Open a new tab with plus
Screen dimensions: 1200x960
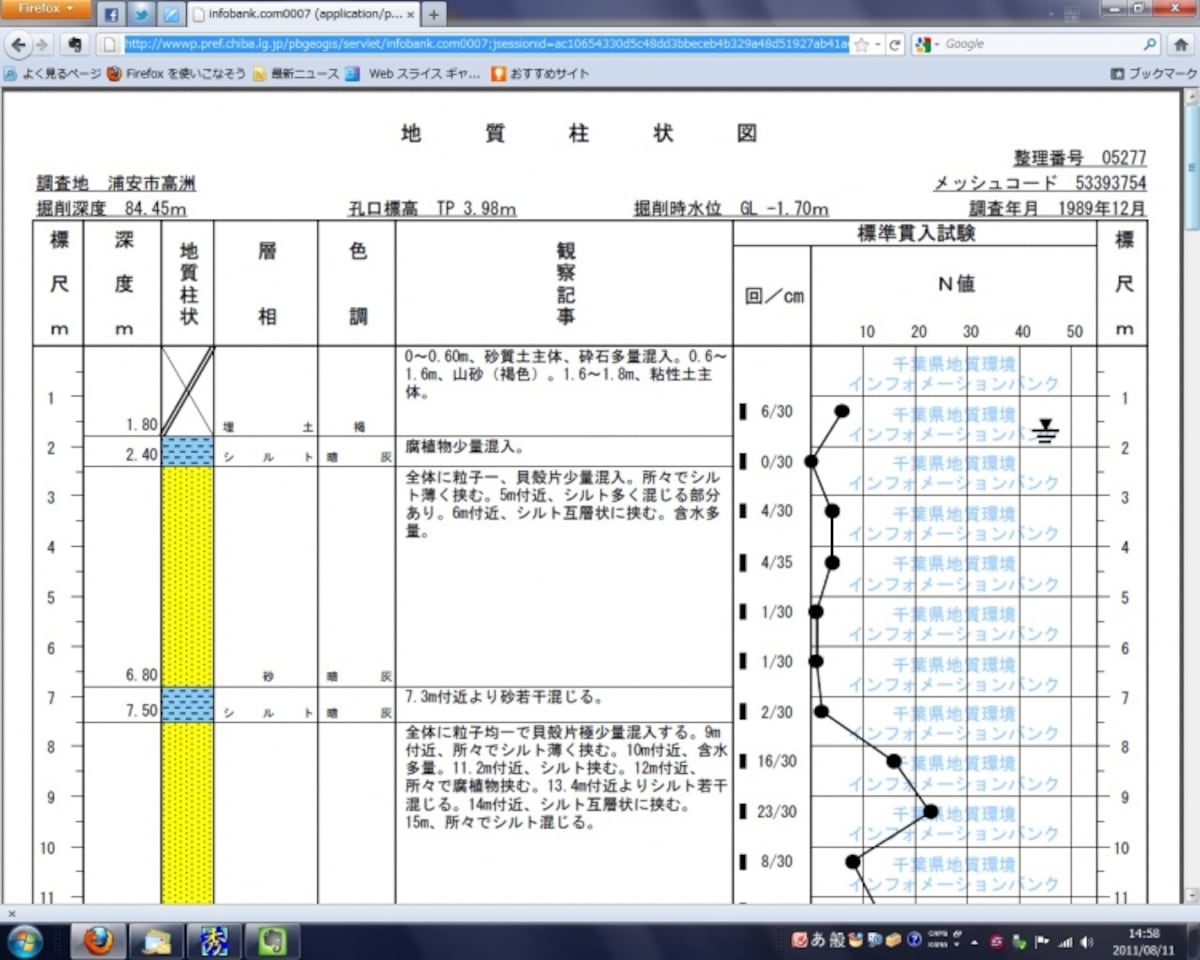pos(434,15)
